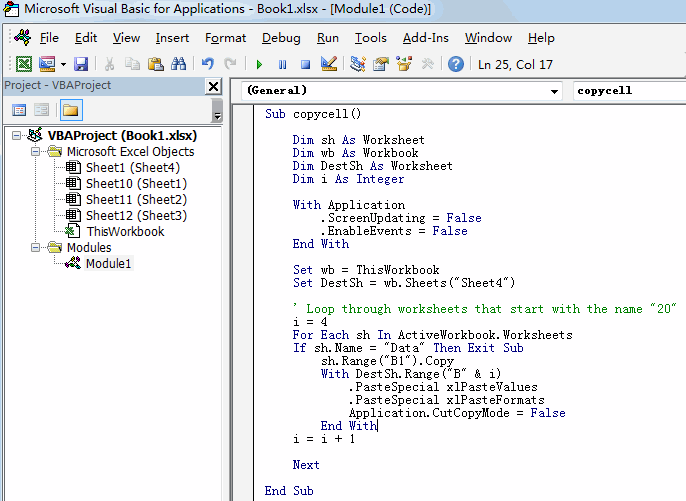This screenshot has height=501, width=686.
Task: Click the Break pause icon
Action: click(283, 65)
